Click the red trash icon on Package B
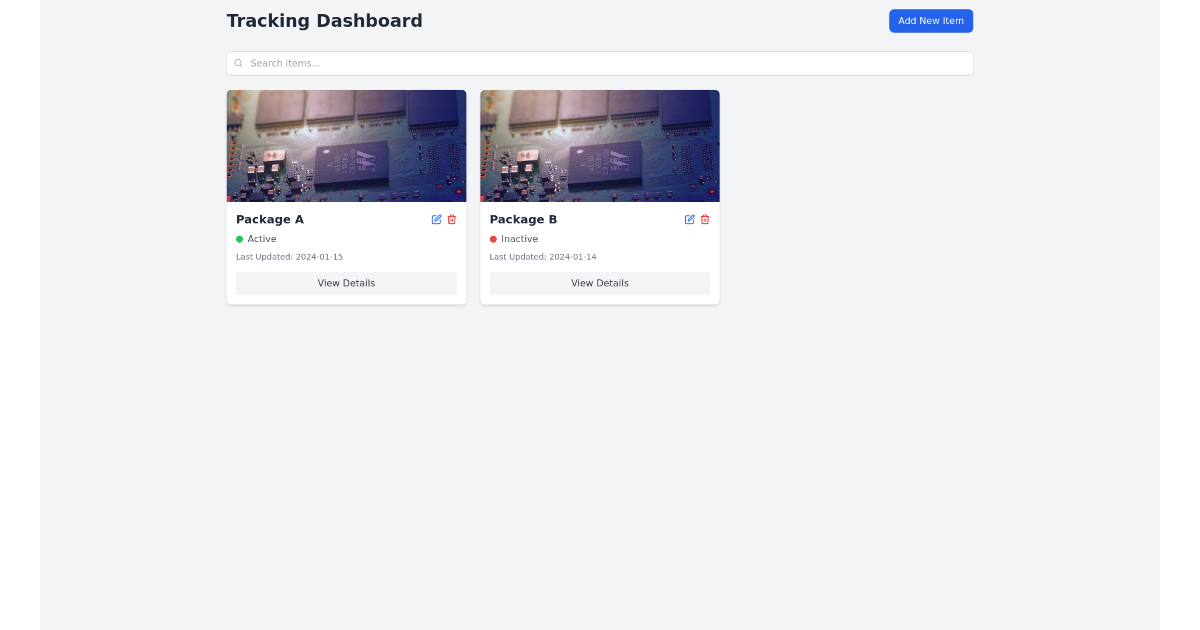 (704, 219)
